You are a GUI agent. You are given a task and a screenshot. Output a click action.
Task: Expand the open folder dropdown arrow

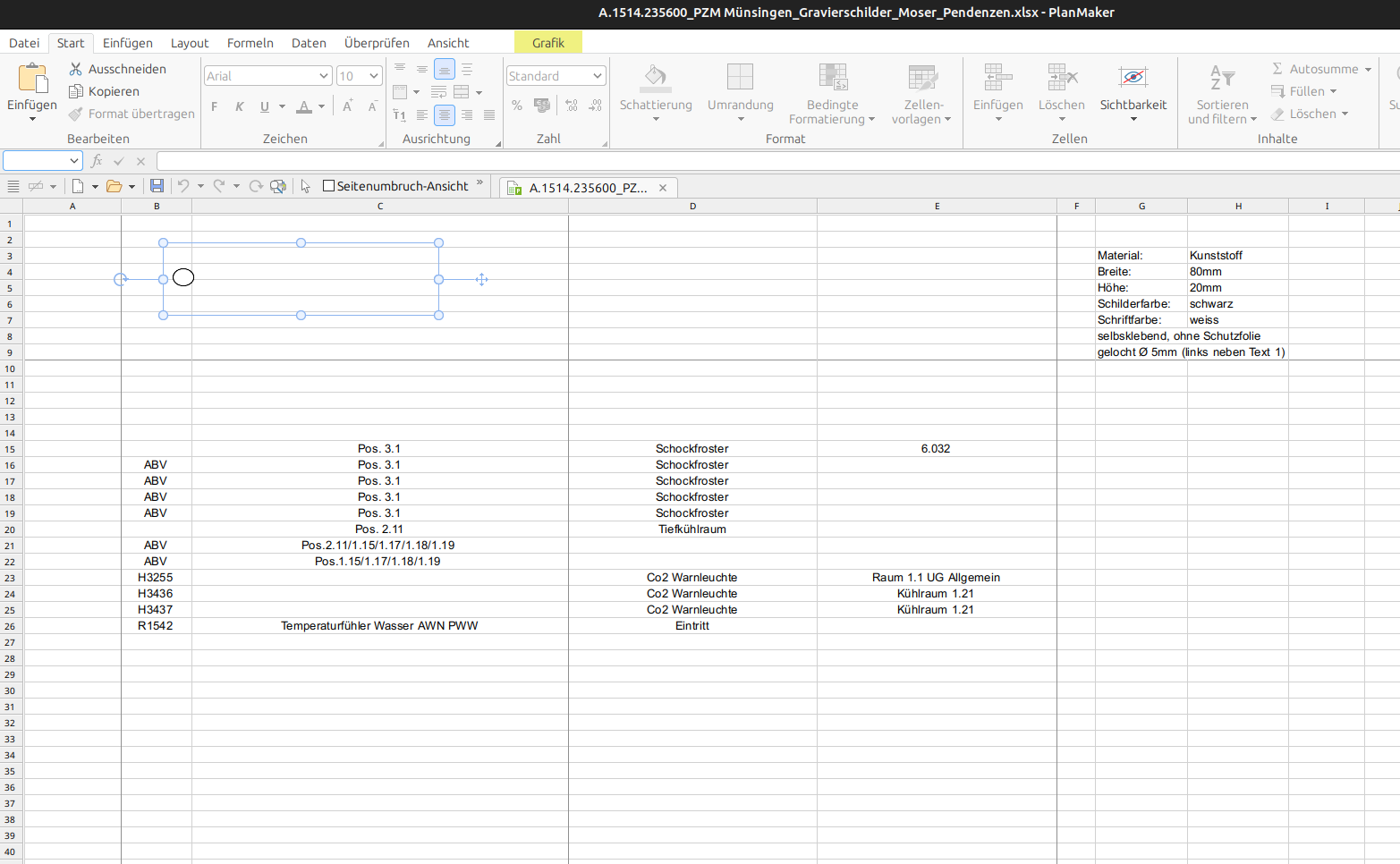[x=132, y=186]
